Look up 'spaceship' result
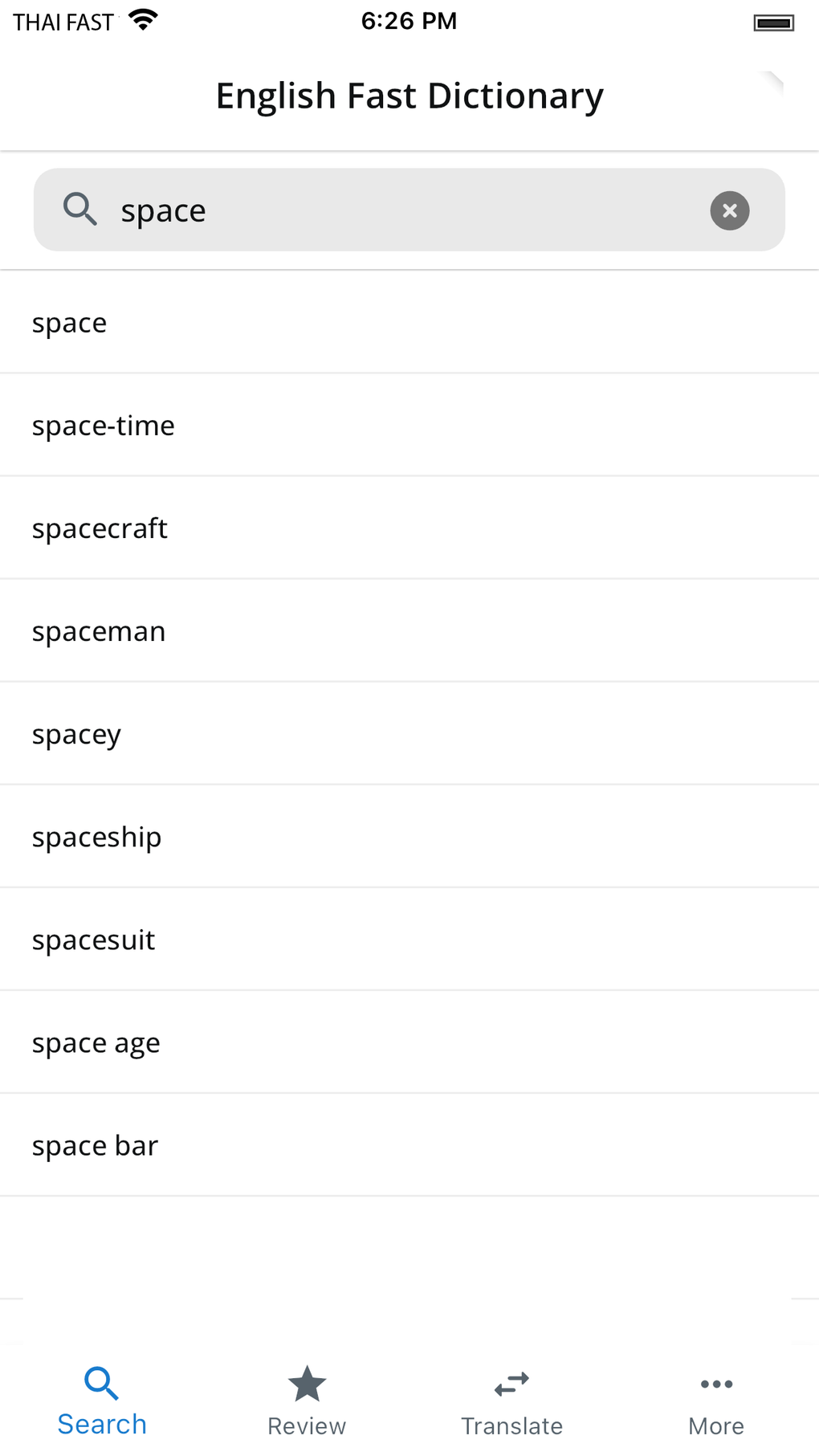The height and width of the screenshot is (1456, 819). click(x=96, y=837)
